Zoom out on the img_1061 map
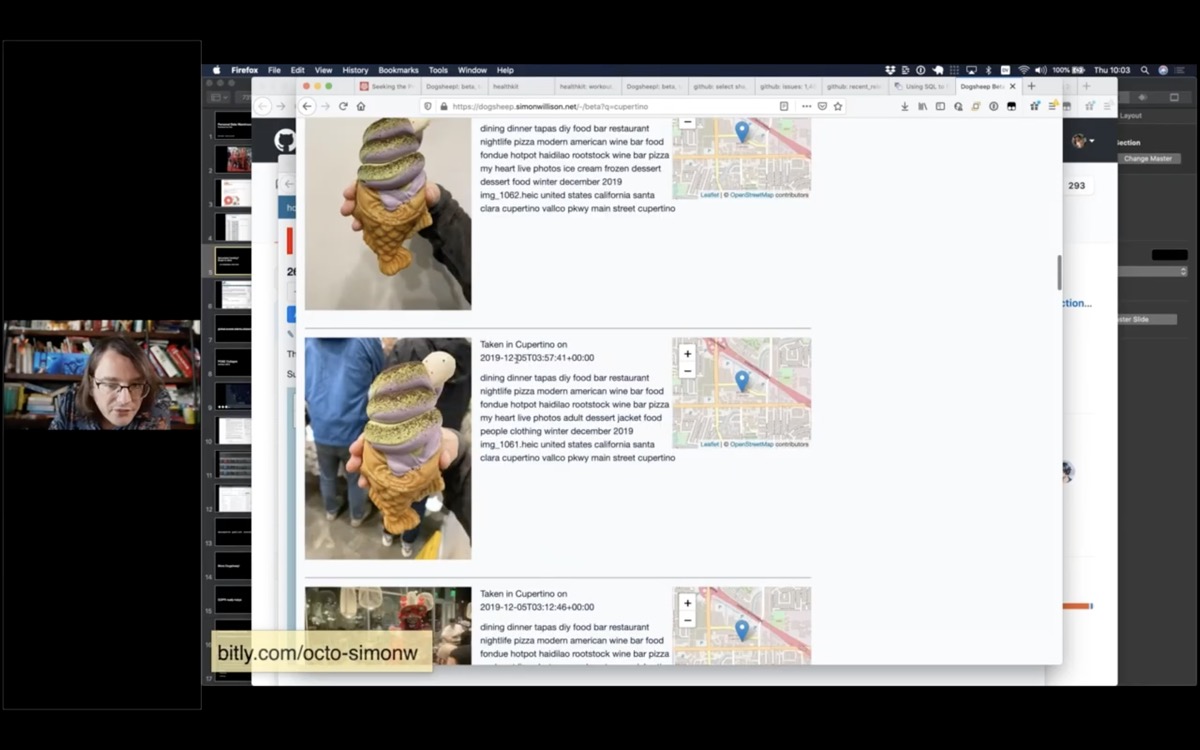This screenshot has width=1200, height=750. click(x=687, y=370)
